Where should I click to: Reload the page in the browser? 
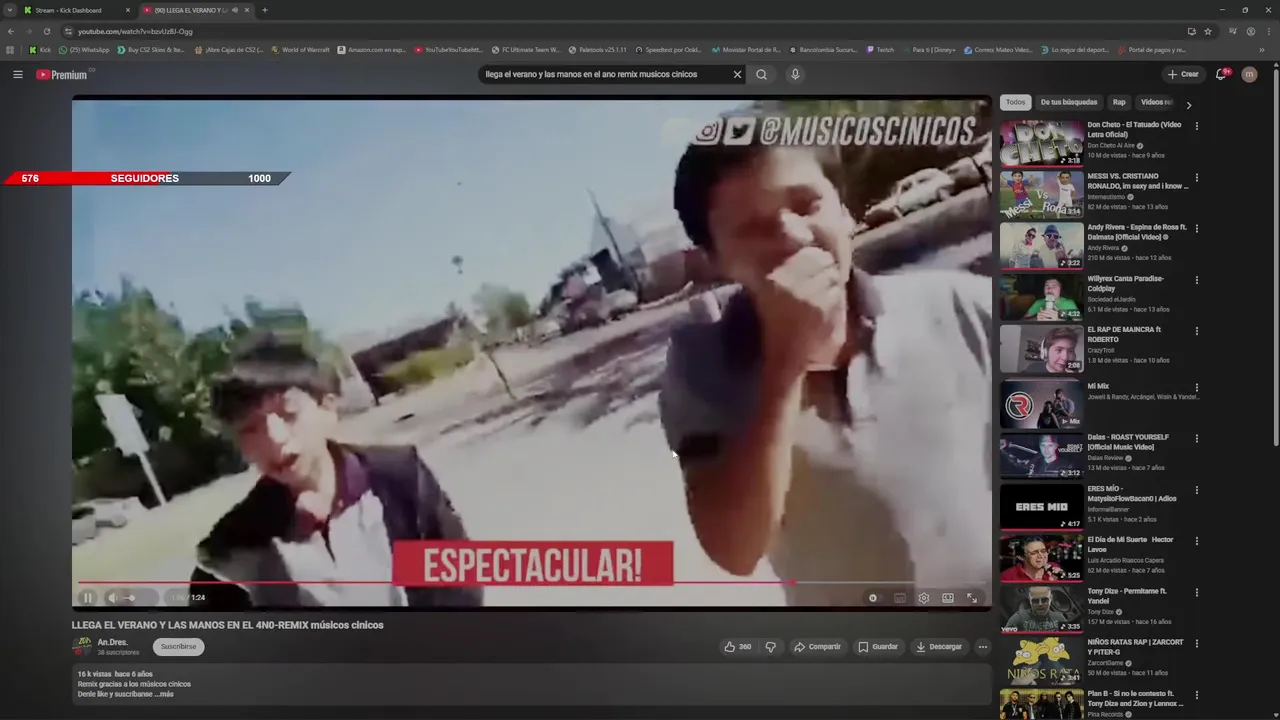click(x=46, y=31)
